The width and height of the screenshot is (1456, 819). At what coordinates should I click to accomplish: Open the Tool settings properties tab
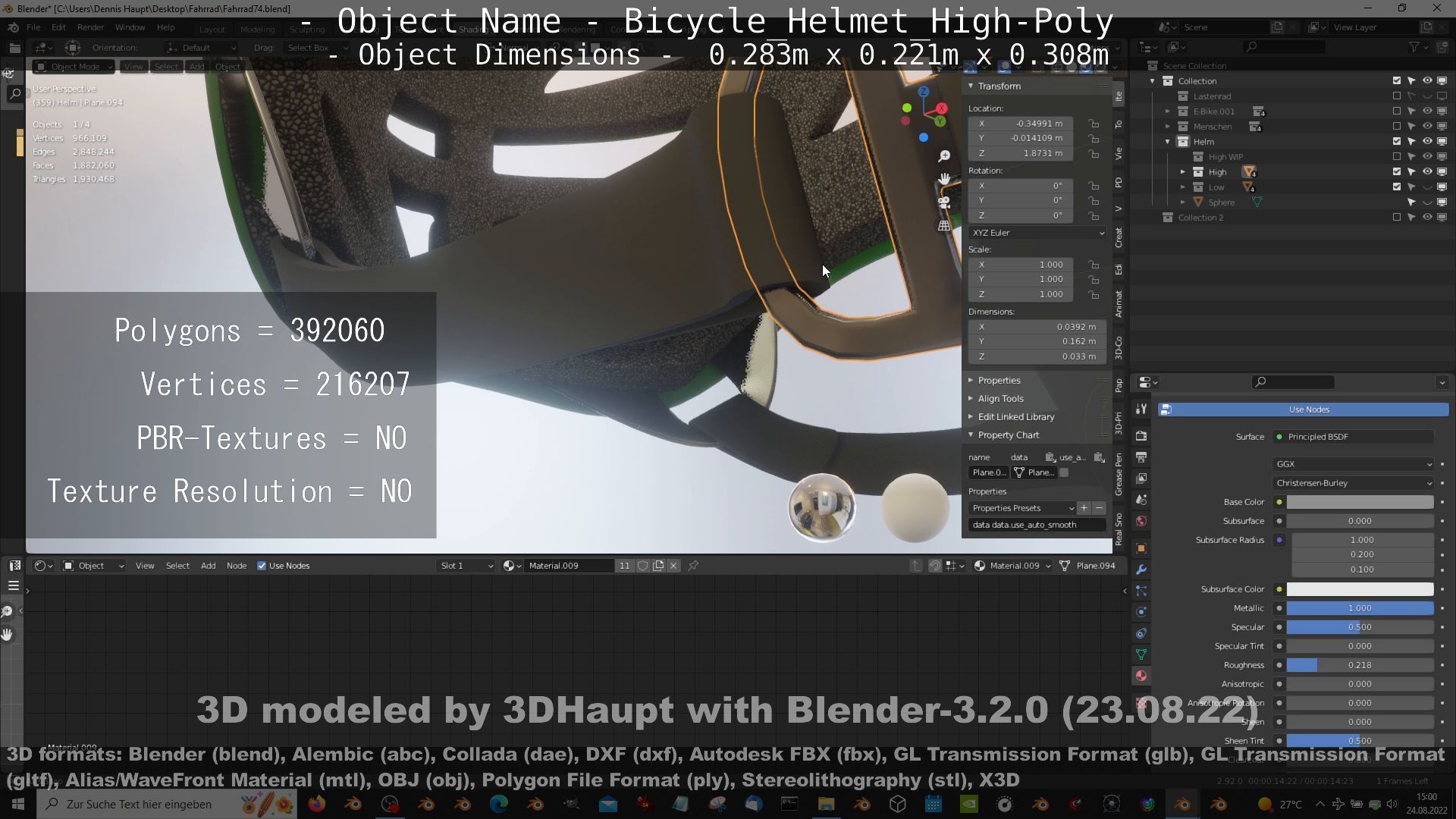[x=1141, y=409]
